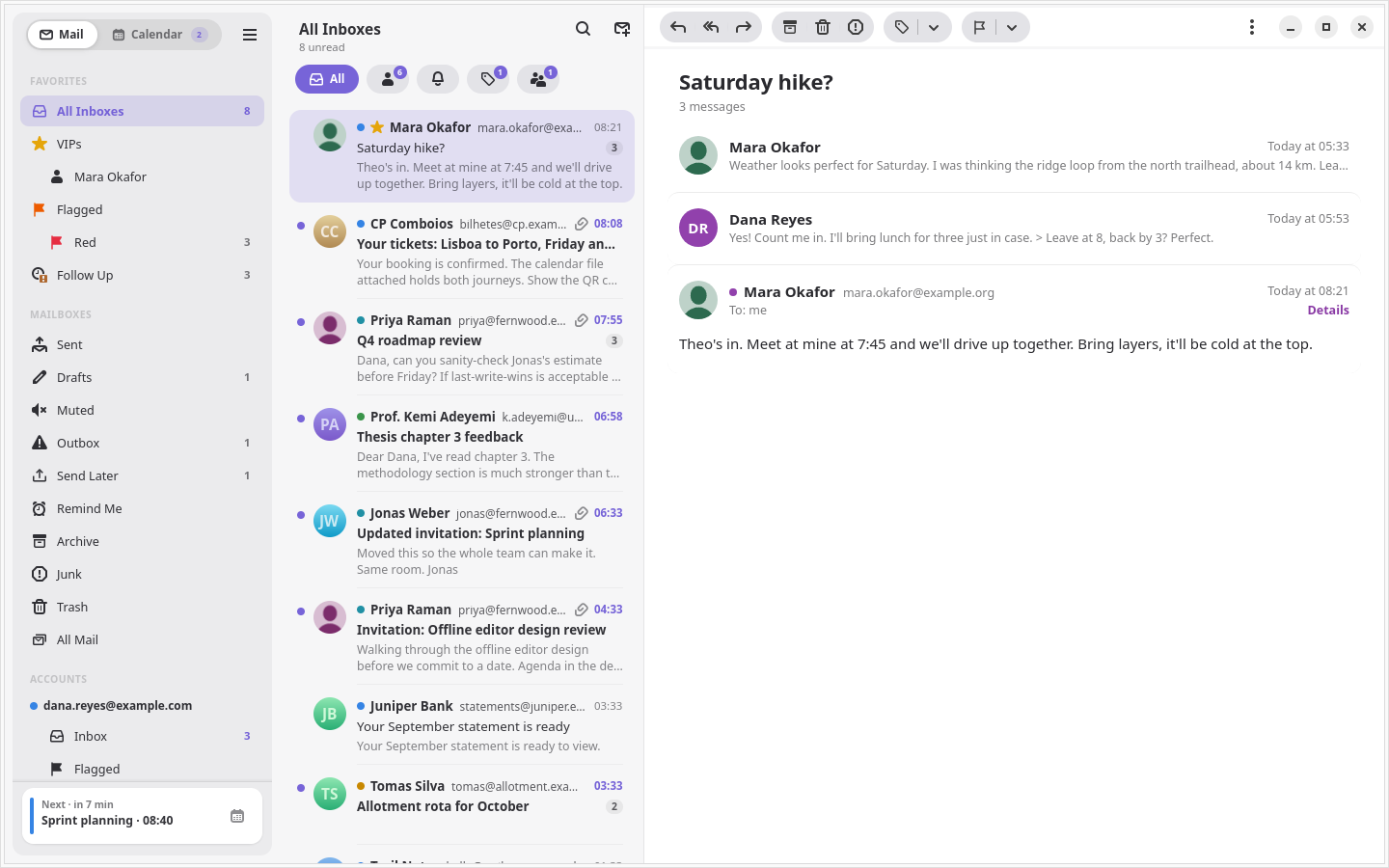Open the Send Later mailbox
1389x868 pixels.
pyautogui.click(x=143, y=475)
